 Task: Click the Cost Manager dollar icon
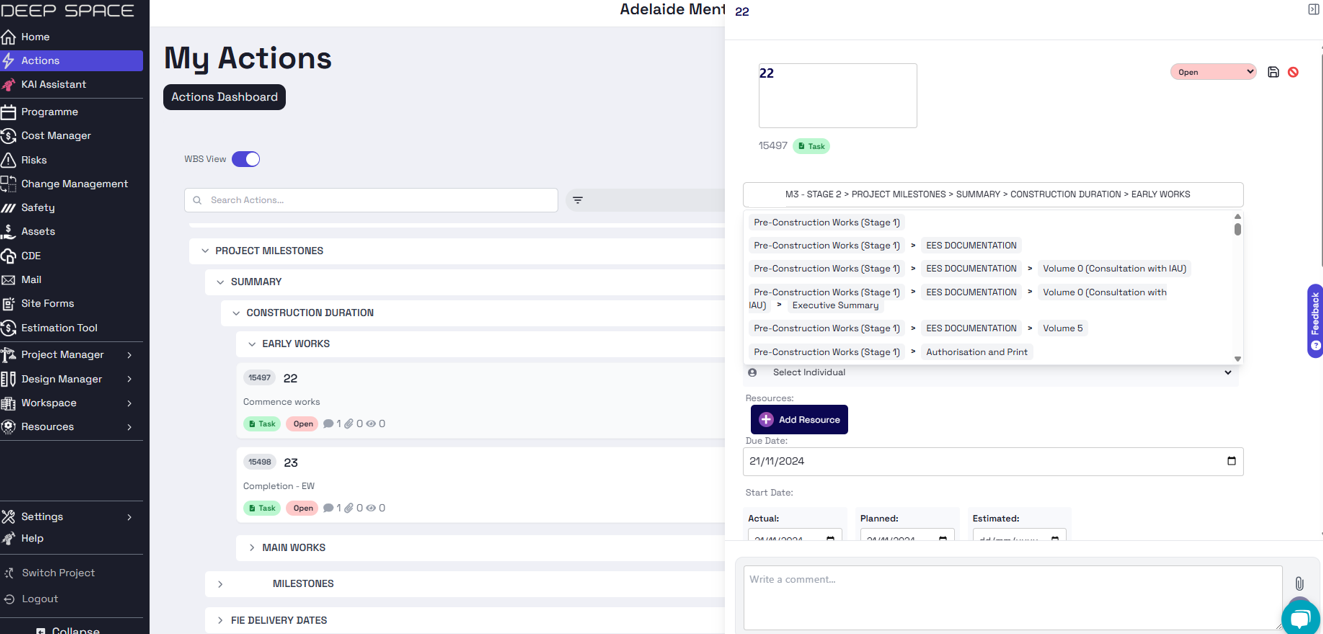point(9,136)
